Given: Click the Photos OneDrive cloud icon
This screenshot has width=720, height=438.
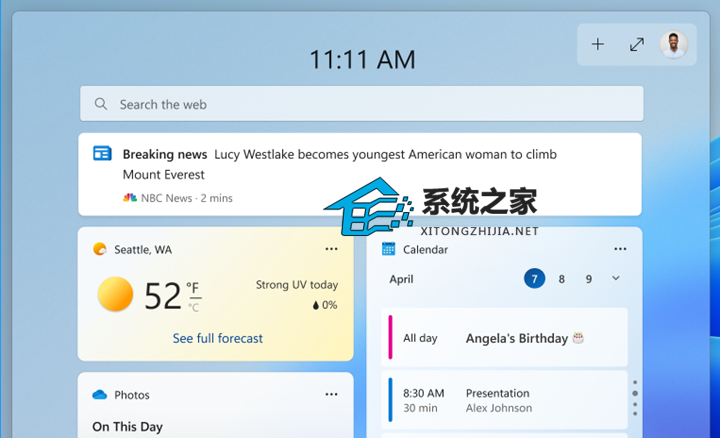Looking at the screenshot, I should (99, 395).
